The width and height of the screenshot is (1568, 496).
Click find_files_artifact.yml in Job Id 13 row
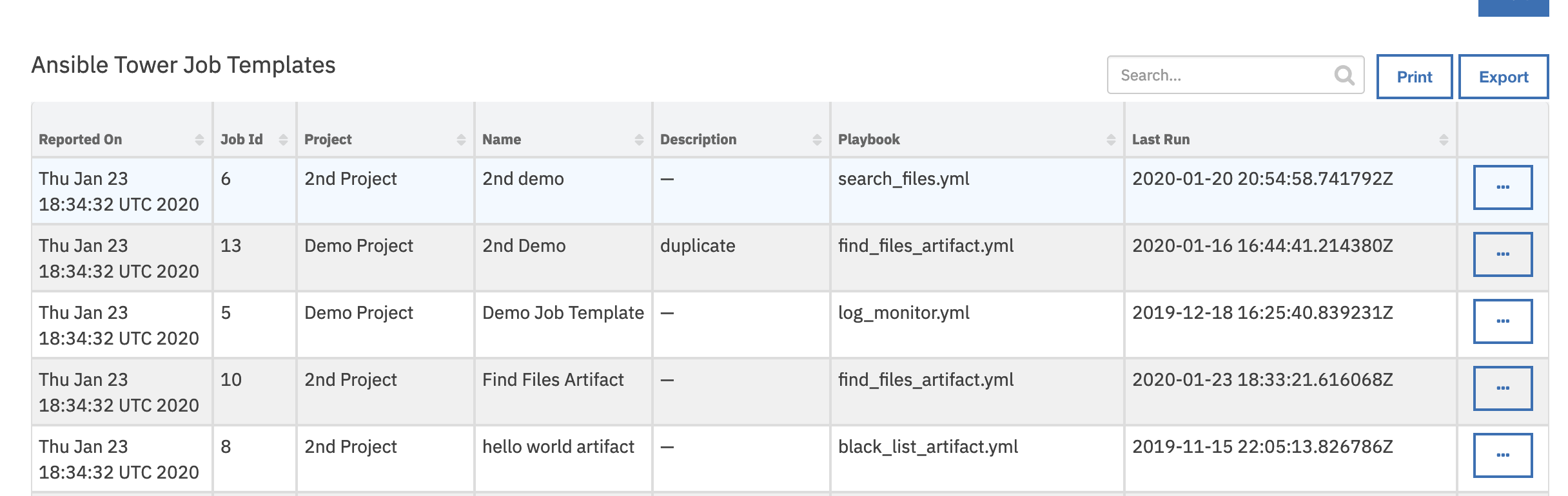pos(977,258)
